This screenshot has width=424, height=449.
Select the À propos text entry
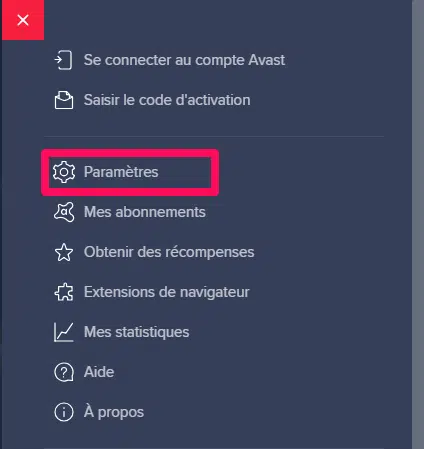pos(114,412)
